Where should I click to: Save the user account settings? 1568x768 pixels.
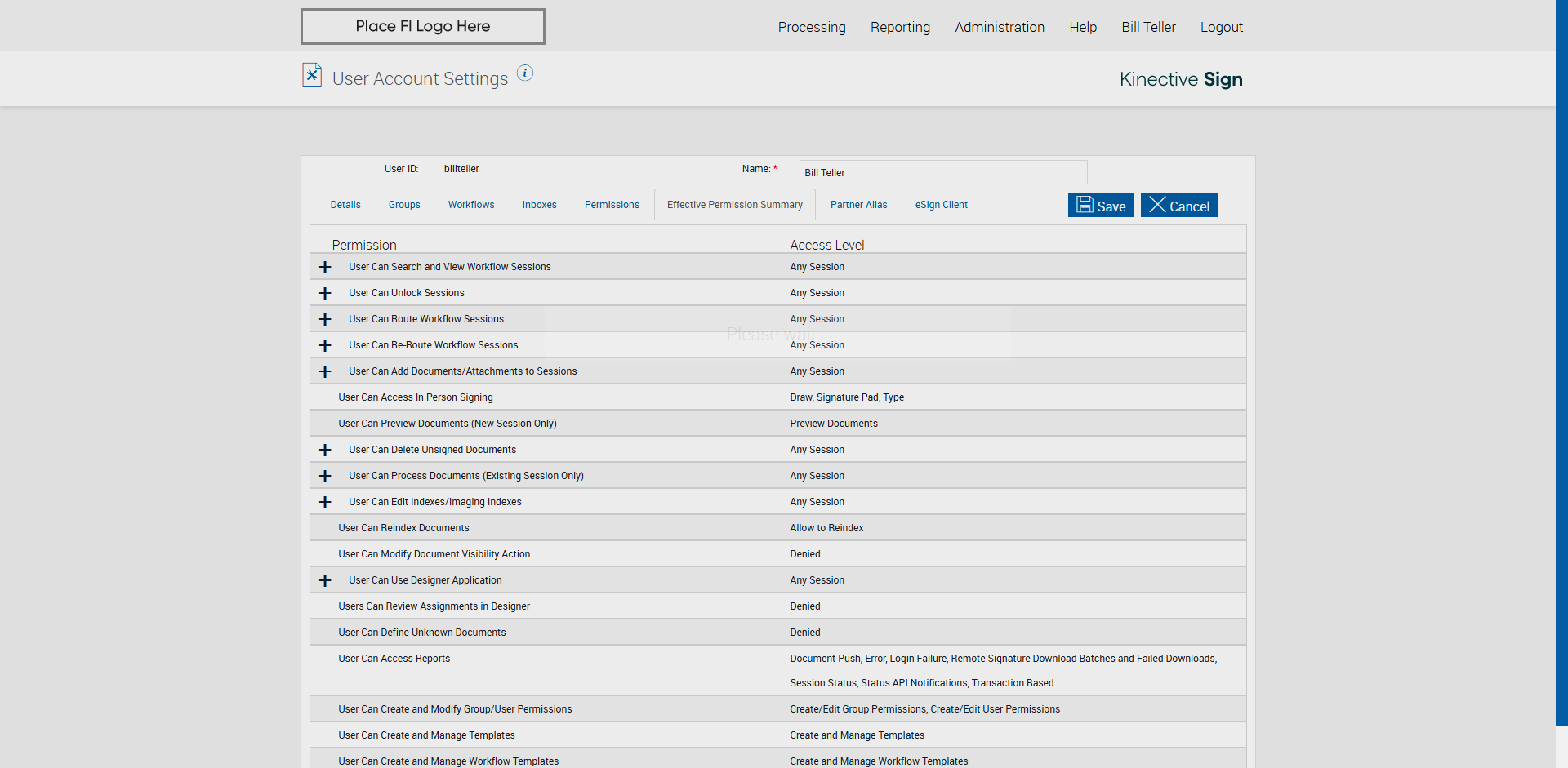click(x=1100, y=206)
